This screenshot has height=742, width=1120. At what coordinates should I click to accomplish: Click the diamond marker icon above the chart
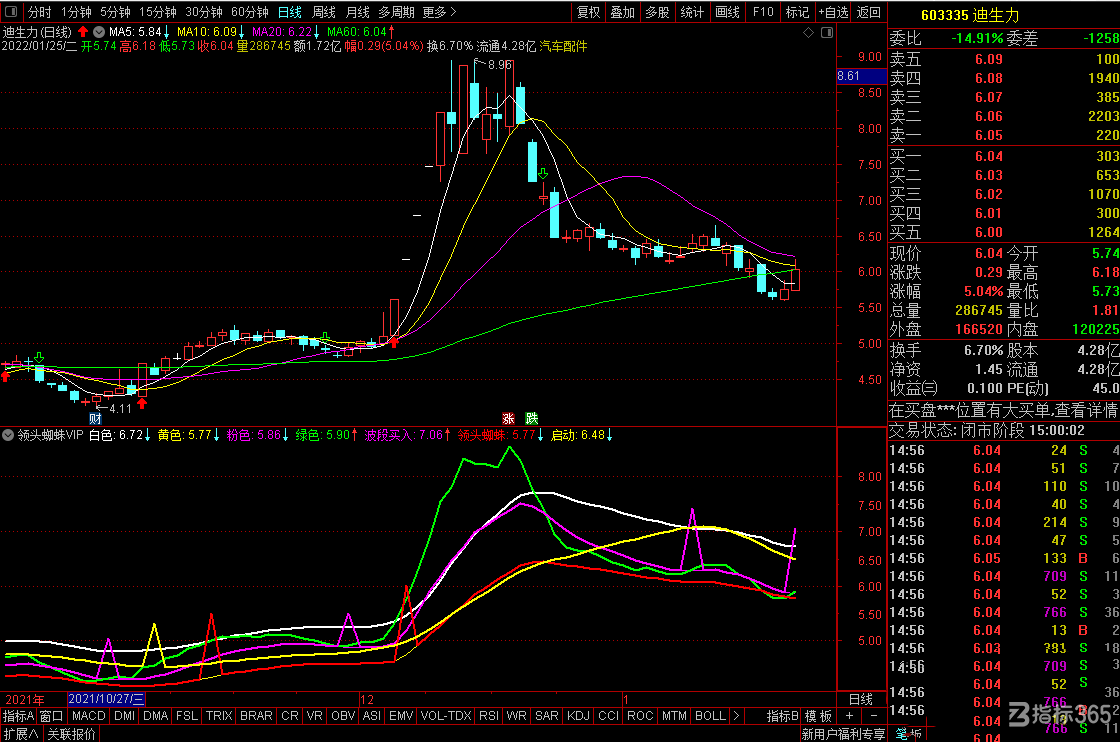click(x=809, y=33)
